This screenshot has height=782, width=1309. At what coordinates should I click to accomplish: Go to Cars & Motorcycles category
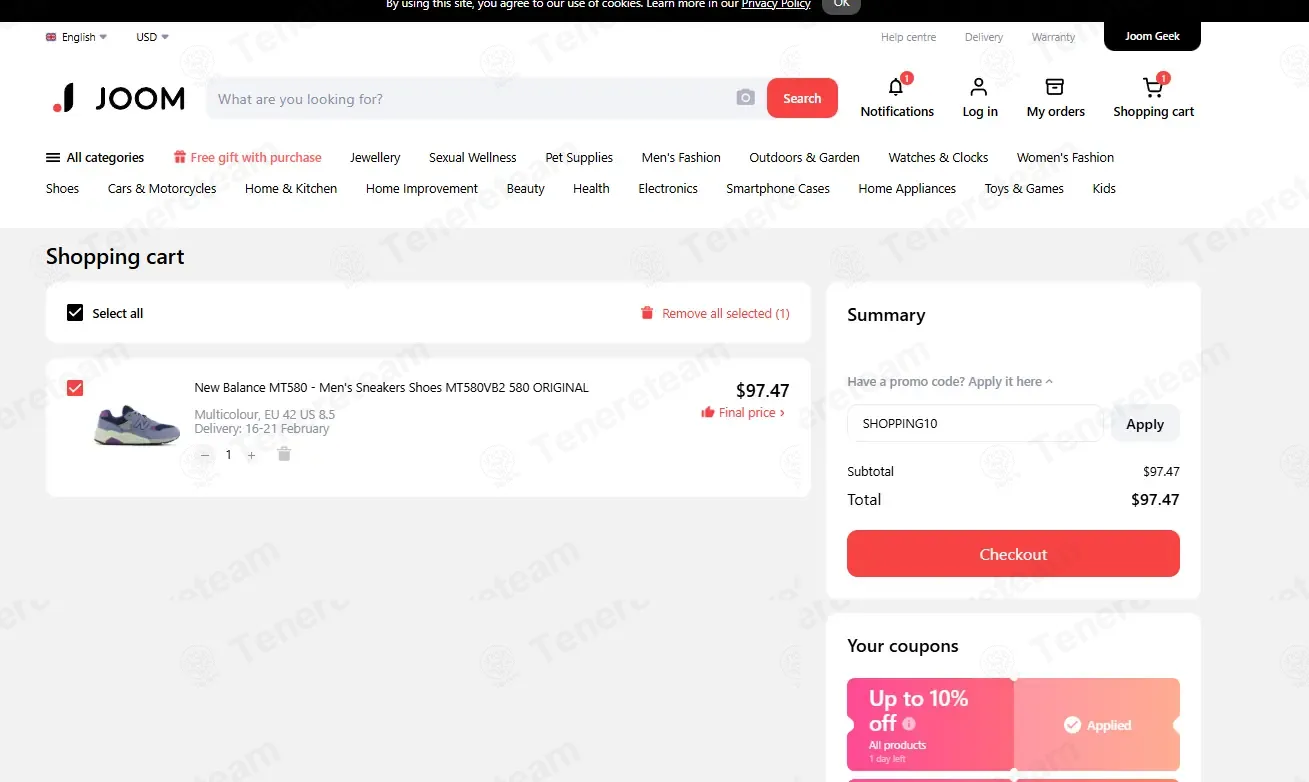(x=162, y=188)
